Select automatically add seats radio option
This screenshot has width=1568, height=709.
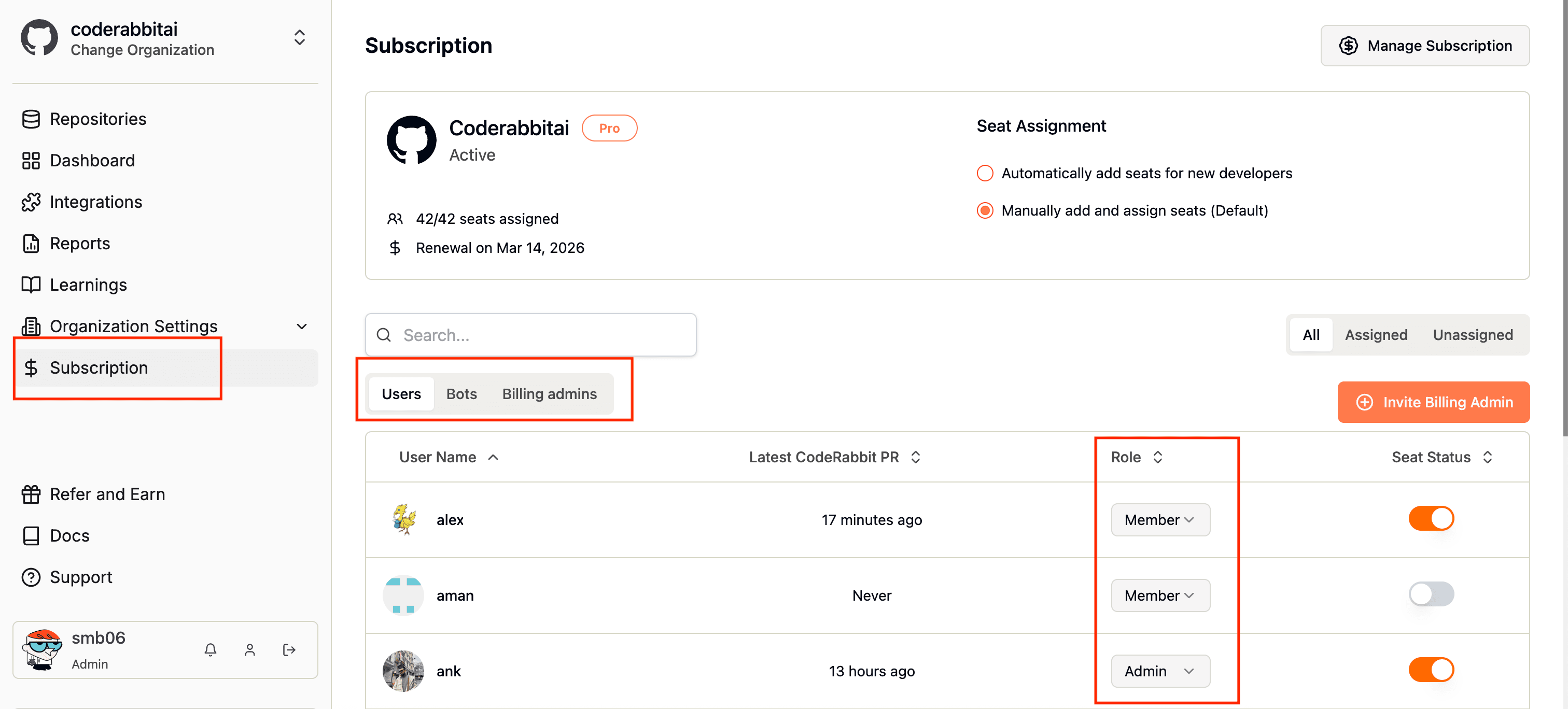click(x=984, y=174)
